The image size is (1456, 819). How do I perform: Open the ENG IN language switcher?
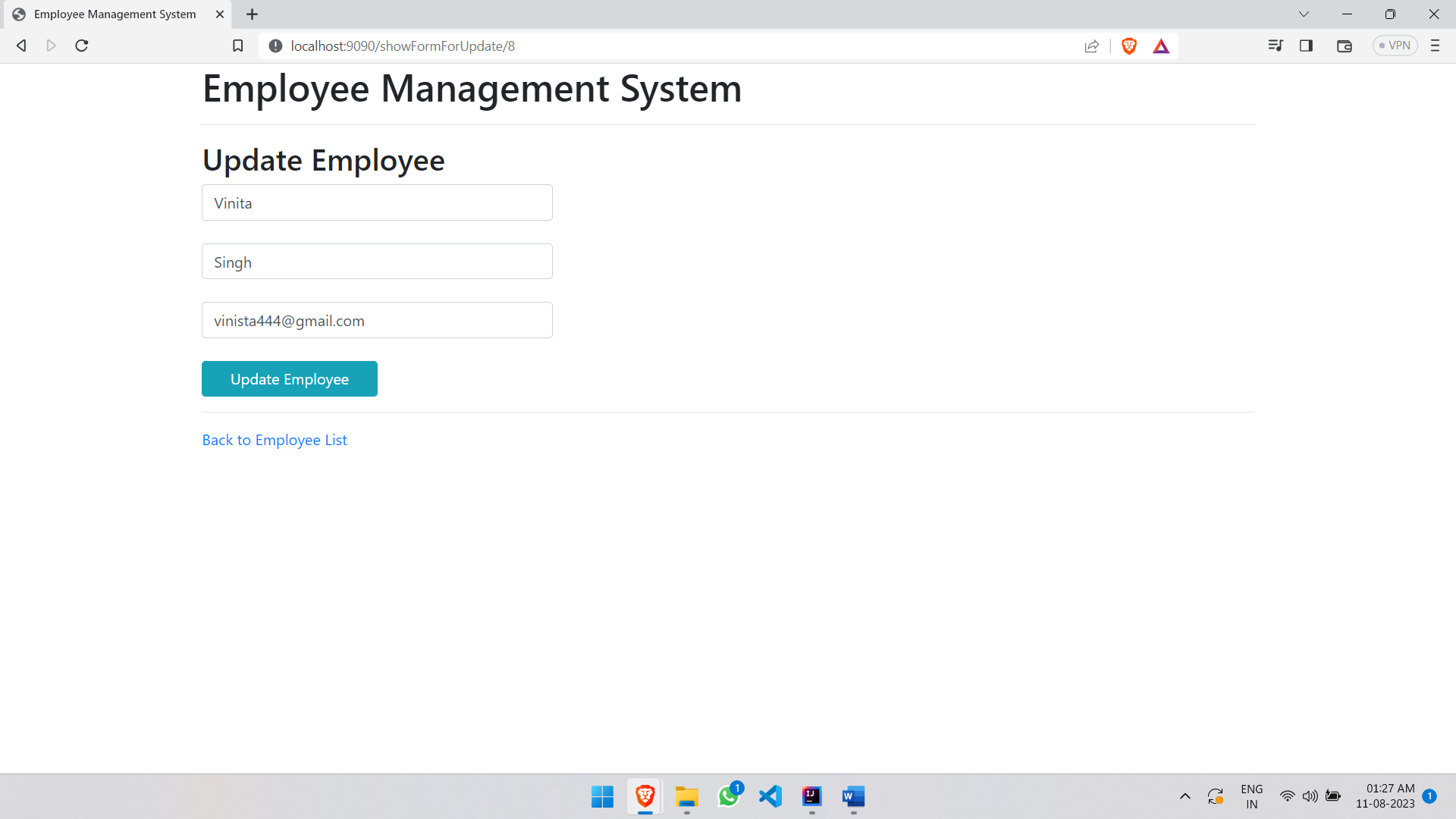click(1250, 796)
